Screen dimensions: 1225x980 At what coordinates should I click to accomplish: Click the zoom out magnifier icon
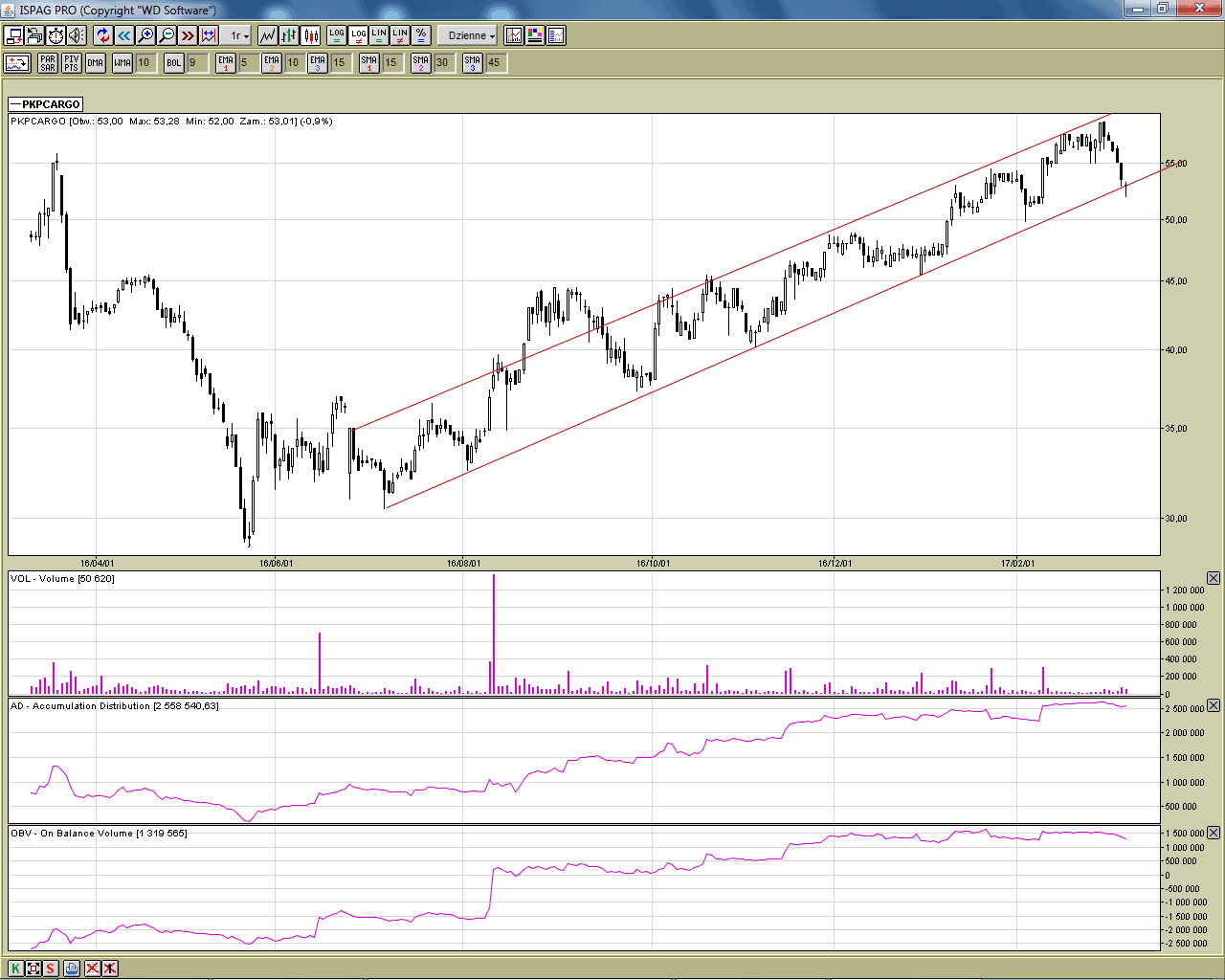(x=167, y=35)
